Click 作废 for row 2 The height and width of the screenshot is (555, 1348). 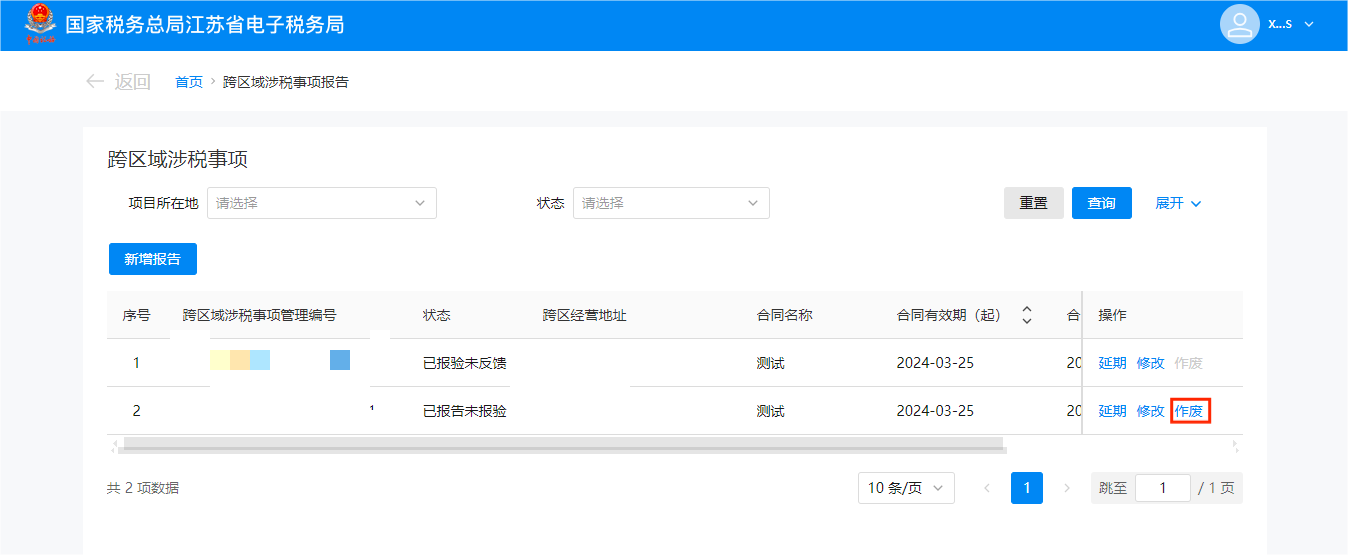(1189, 411)
